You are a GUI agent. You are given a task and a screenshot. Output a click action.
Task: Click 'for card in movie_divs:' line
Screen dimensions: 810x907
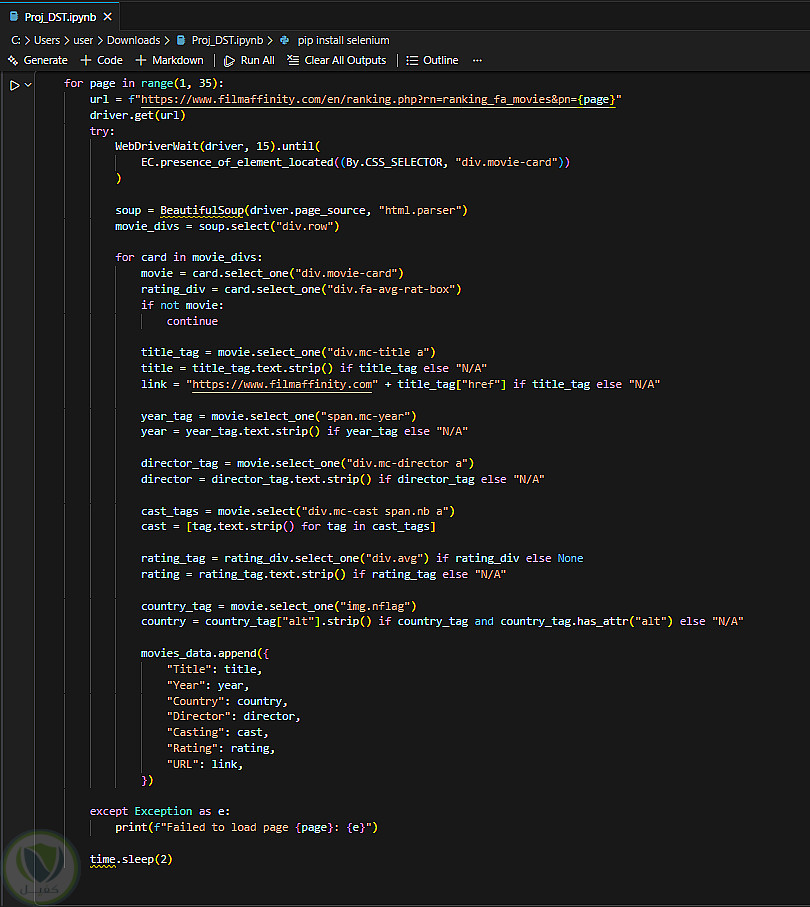click(x=189, y=257)
